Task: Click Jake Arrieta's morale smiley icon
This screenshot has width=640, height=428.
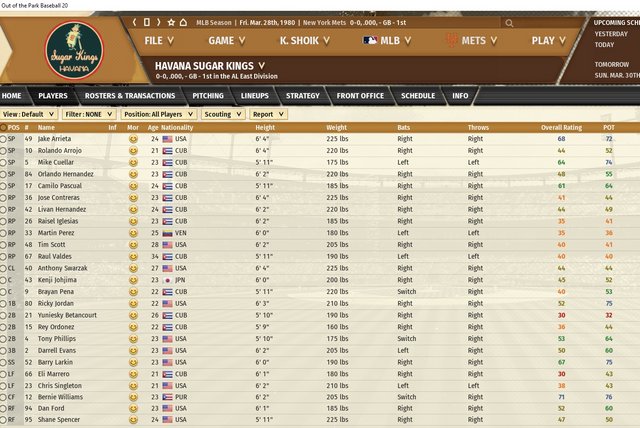Action: click(133, 139)
